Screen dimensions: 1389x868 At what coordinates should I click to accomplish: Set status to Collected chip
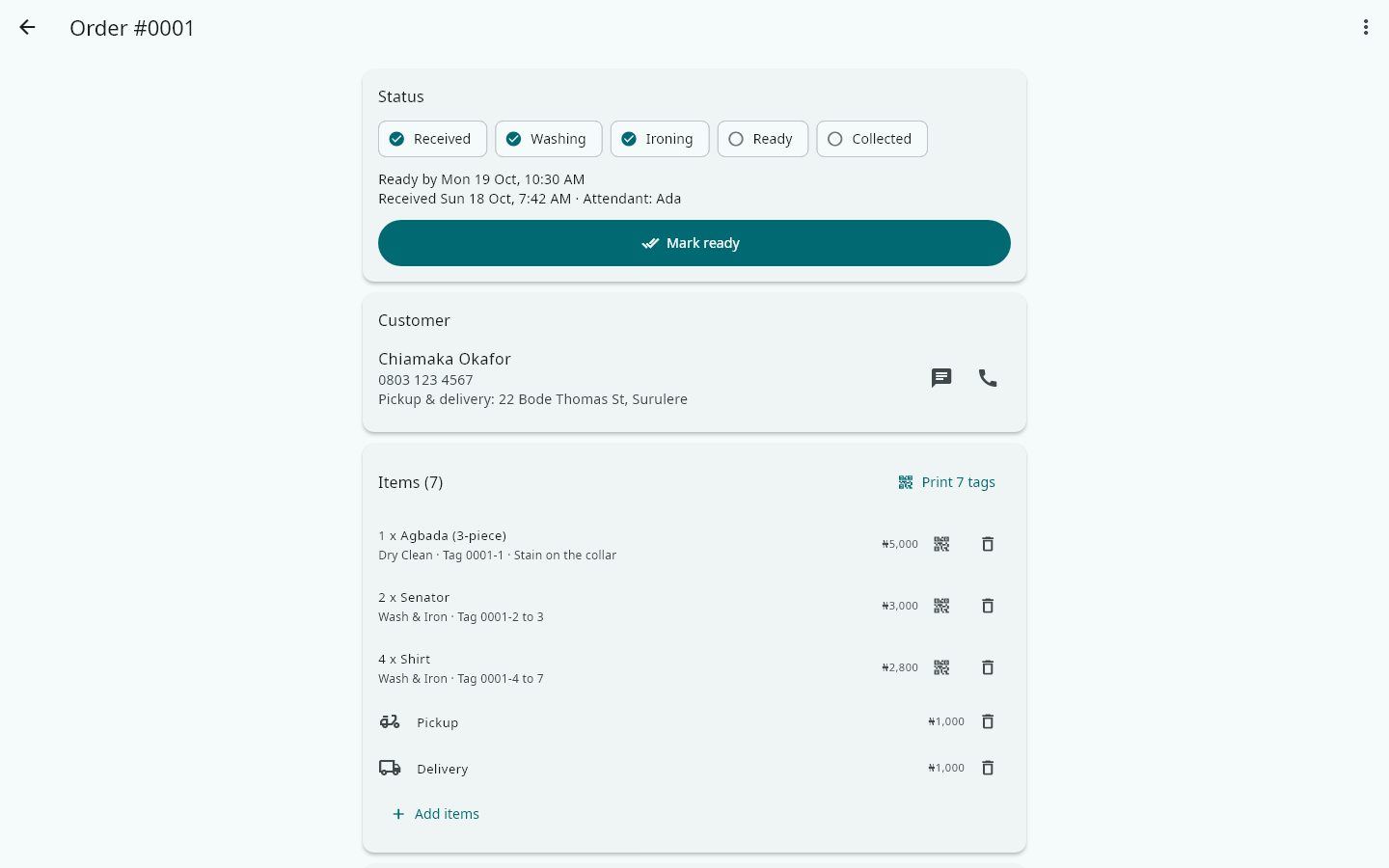(x=872, y=139)
